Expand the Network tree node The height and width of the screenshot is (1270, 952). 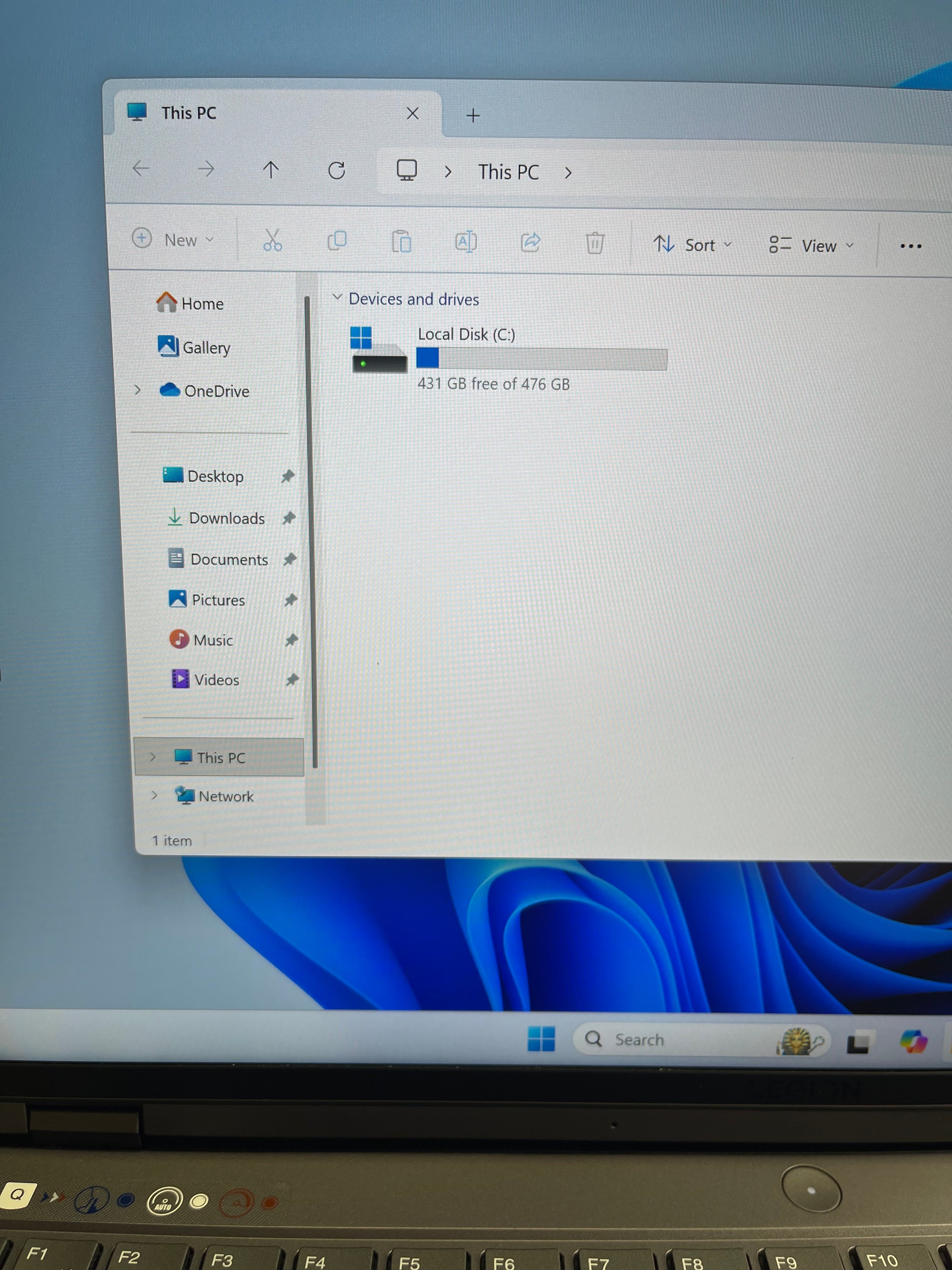pyautogui.click(x=154, y=795)
